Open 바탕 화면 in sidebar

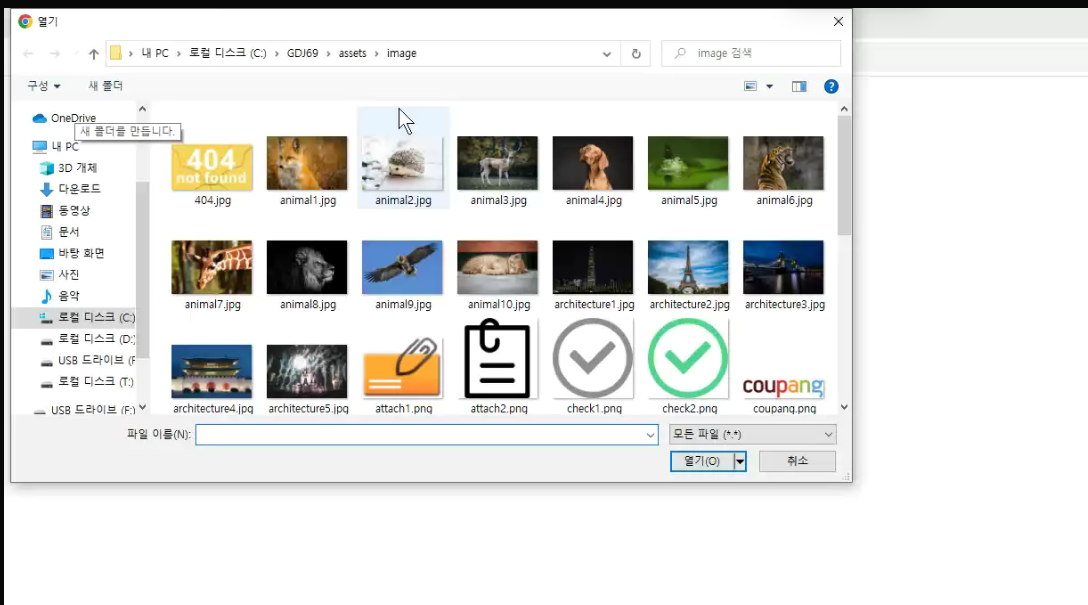pyautogui.click(x=72, y=253)
